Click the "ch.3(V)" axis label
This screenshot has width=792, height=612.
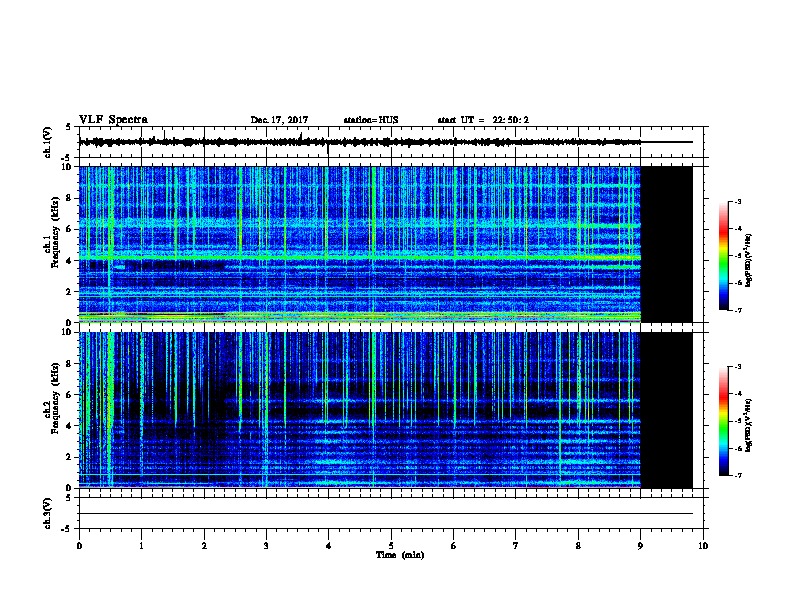pos(48,513)
